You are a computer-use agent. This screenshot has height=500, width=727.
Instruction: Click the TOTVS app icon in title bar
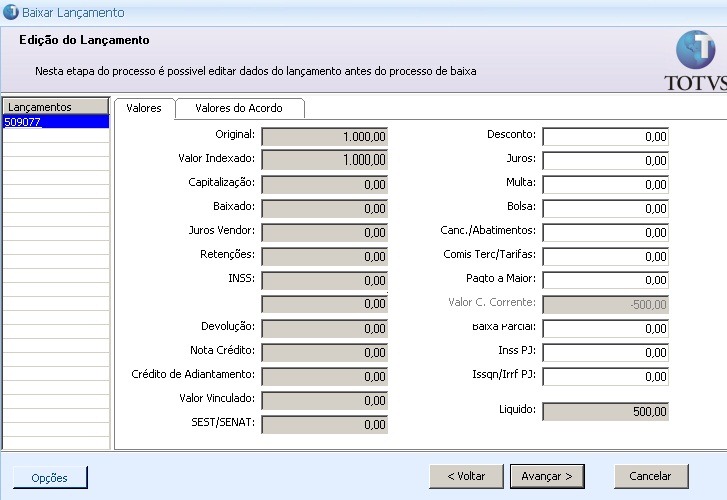pyautogui.click(x=10, y=12)
